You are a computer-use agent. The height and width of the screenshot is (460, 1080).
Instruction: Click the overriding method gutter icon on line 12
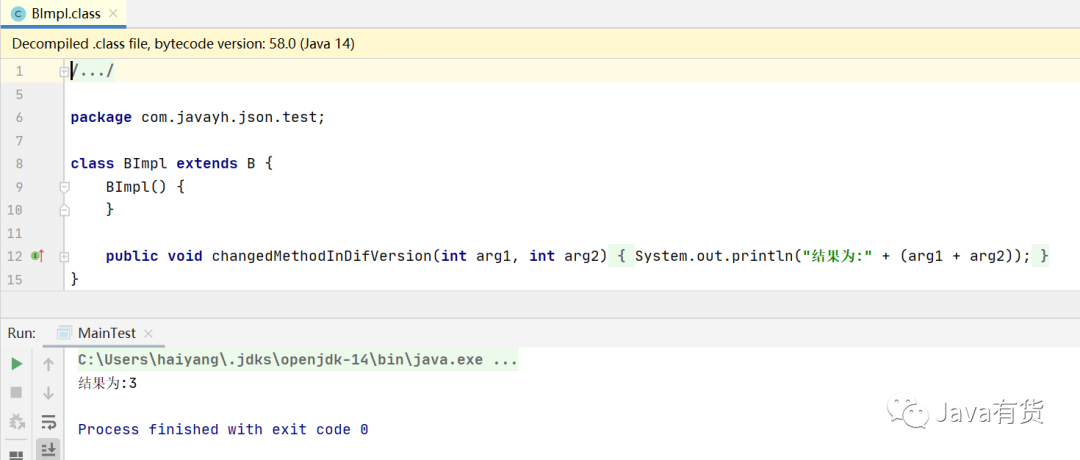(x=37, y=256)
